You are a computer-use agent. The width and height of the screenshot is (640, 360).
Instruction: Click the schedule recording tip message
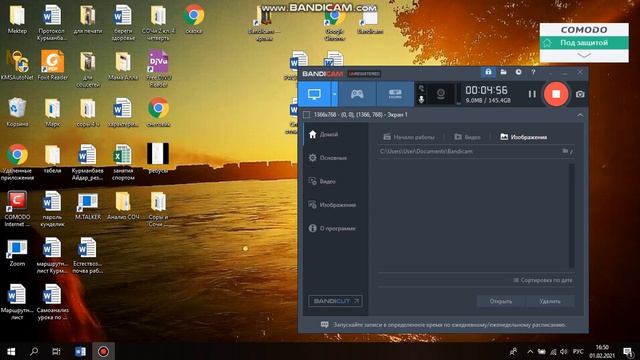tap(444, 325)
